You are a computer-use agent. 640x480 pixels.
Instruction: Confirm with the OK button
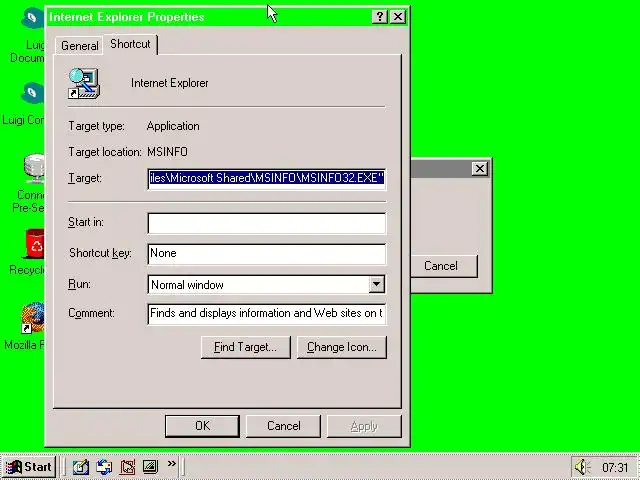point(202,426)
